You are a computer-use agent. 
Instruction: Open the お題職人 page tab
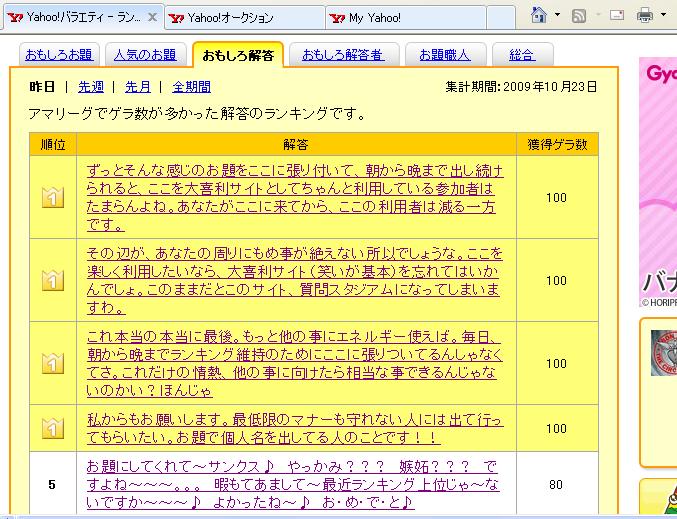(445, 55)
